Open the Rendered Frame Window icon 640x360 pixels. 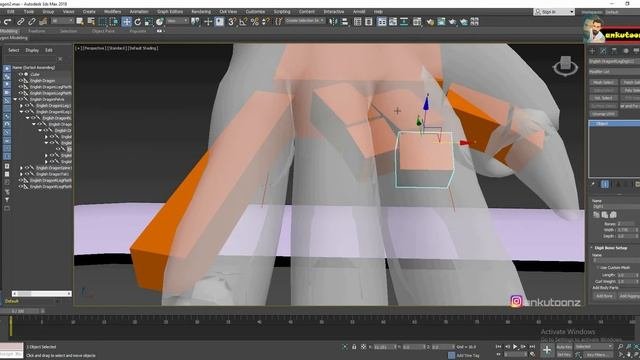[x=441, y=22]
